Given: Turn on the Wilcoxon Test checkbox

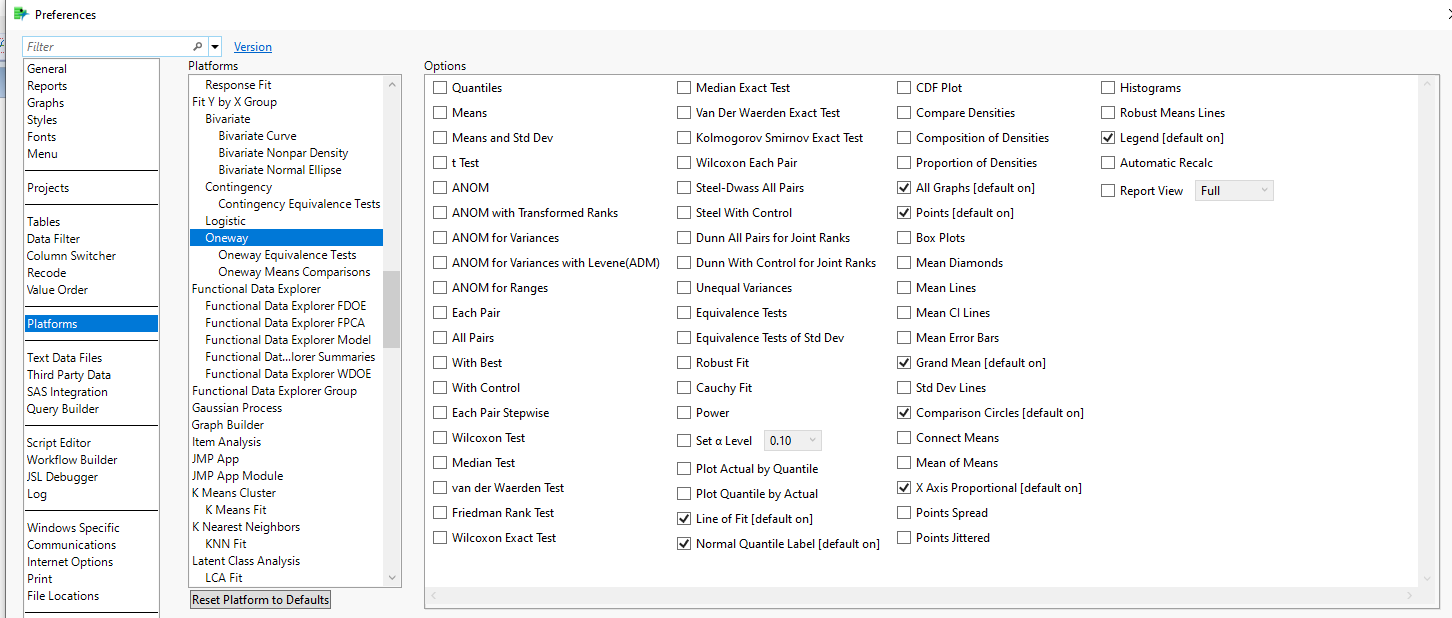Looking at the screenshot, I should 440,438.
